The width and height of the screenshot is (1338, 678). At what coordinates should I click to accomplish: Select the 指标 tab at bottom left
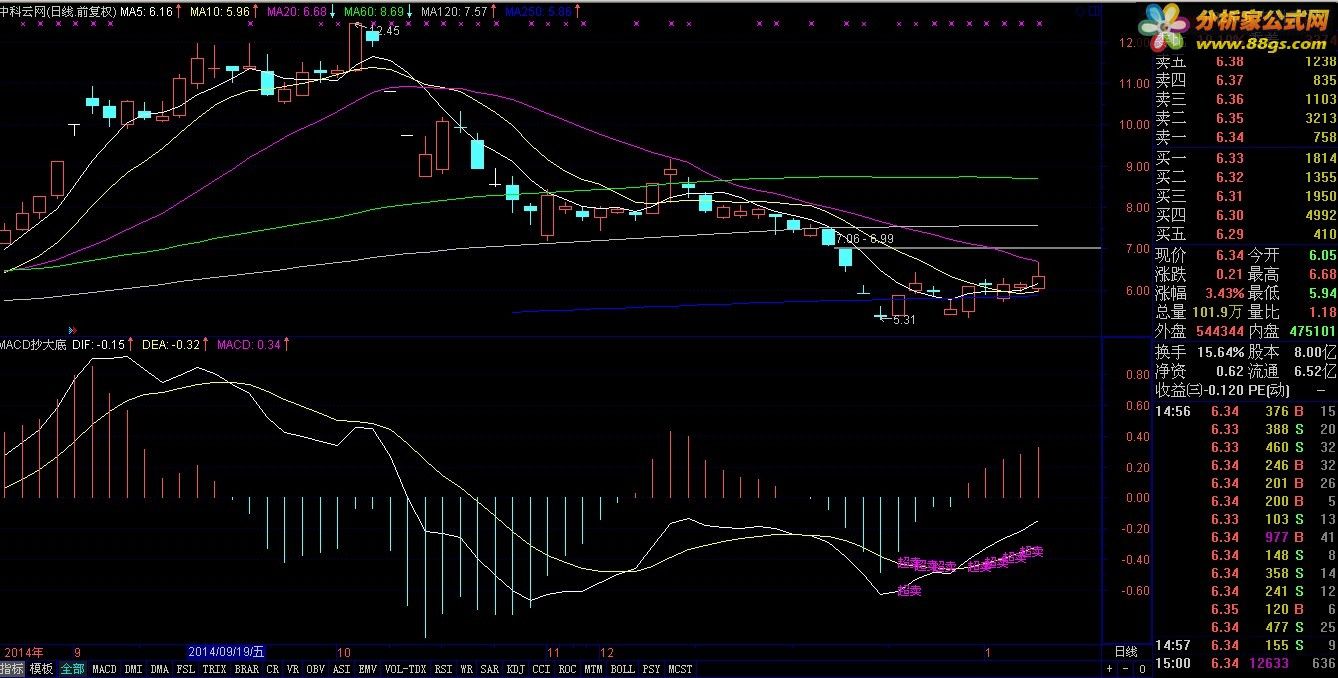pyautogui.click(x=13, y=669)
